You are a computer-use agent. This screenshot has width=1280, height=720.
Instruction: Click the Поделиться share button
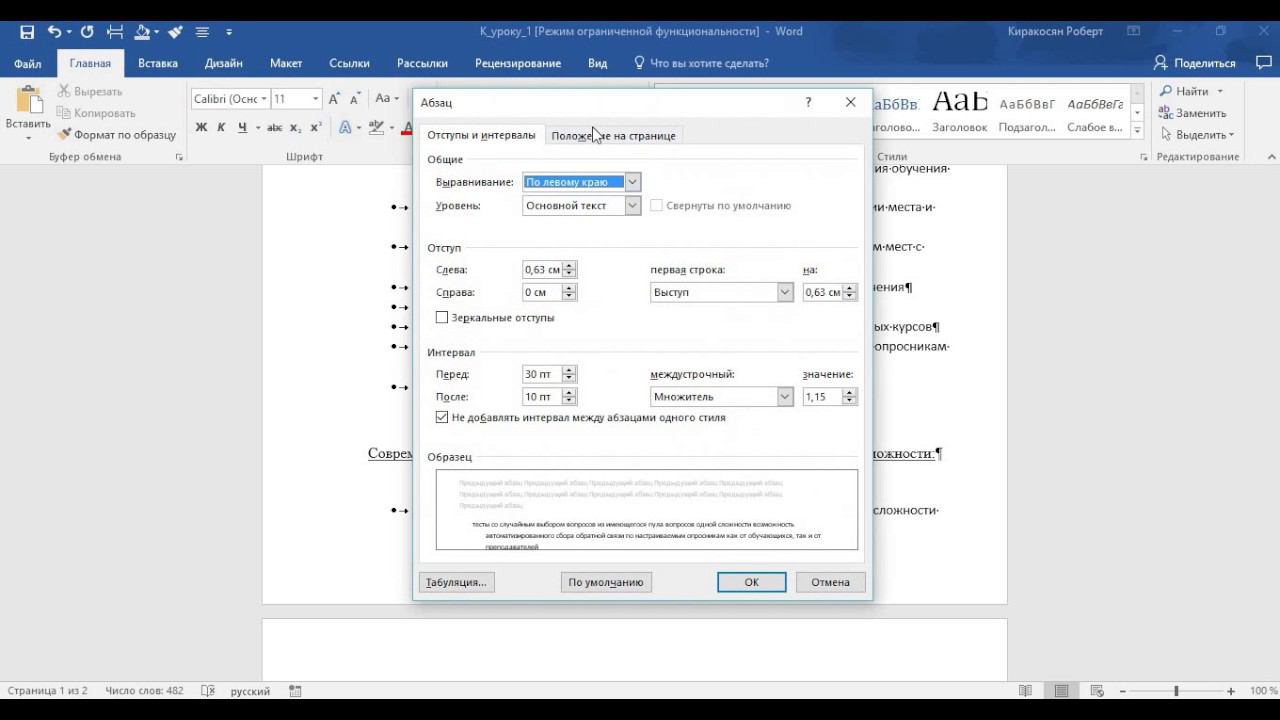coord(1195,63)
